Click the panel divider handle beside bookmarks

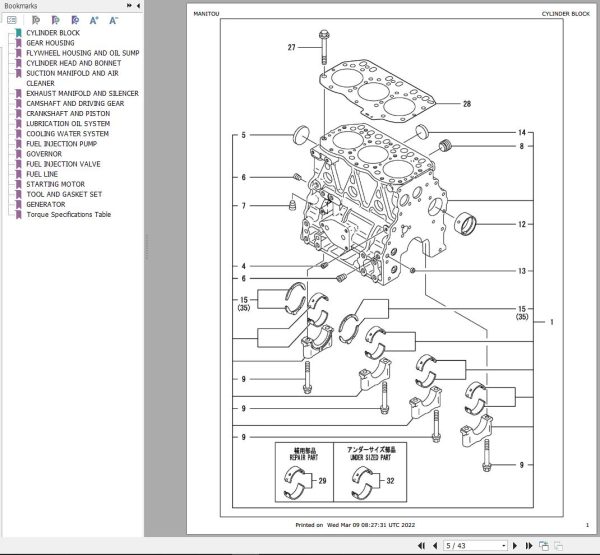click(147, 247)
